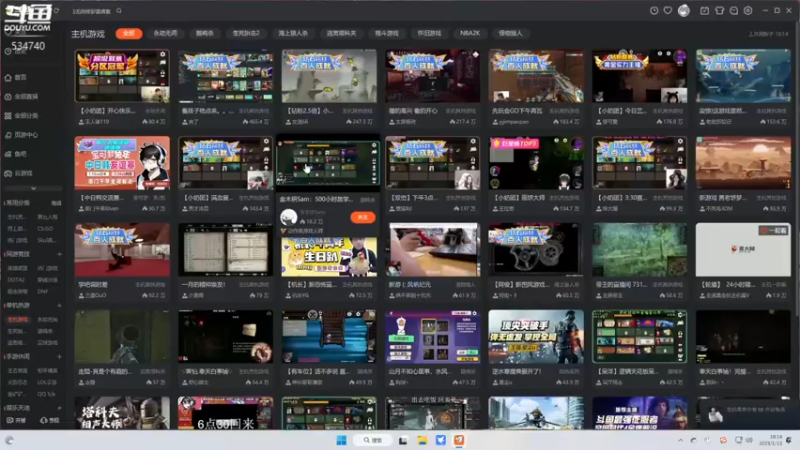Open the messages chat bubble icon
800x450 pixels.
(734, 11)
